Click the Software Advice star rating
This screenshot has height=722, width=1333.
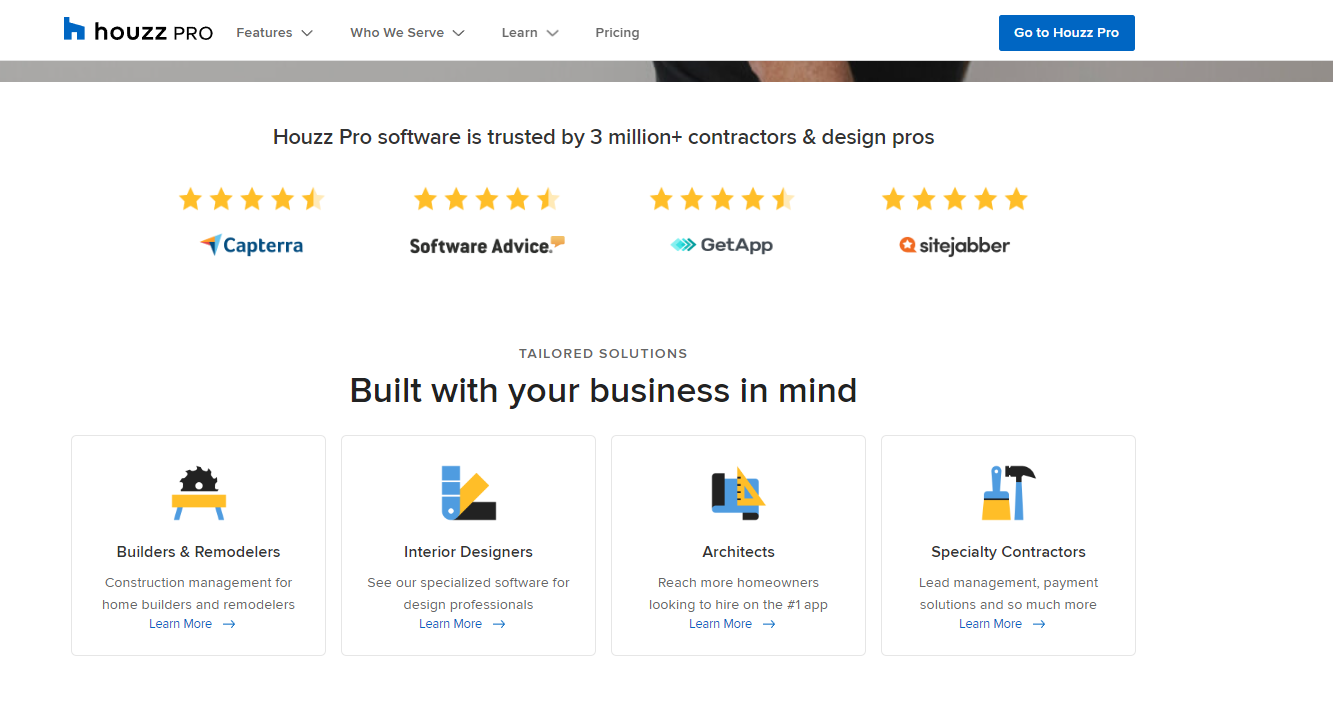pyautogui.click(x=487, y=199)
